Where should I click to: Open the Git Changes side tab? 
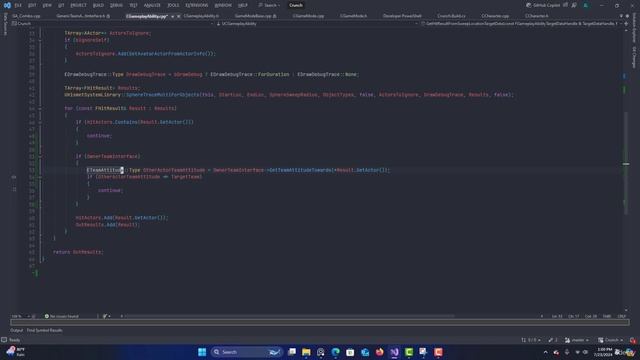point(634,57)
